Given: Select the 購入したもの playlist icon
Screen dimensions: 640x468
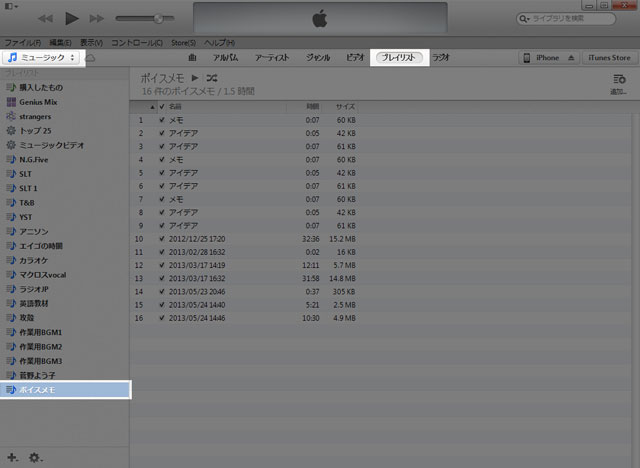Looking at the screenshot, I should click(11, 87).
